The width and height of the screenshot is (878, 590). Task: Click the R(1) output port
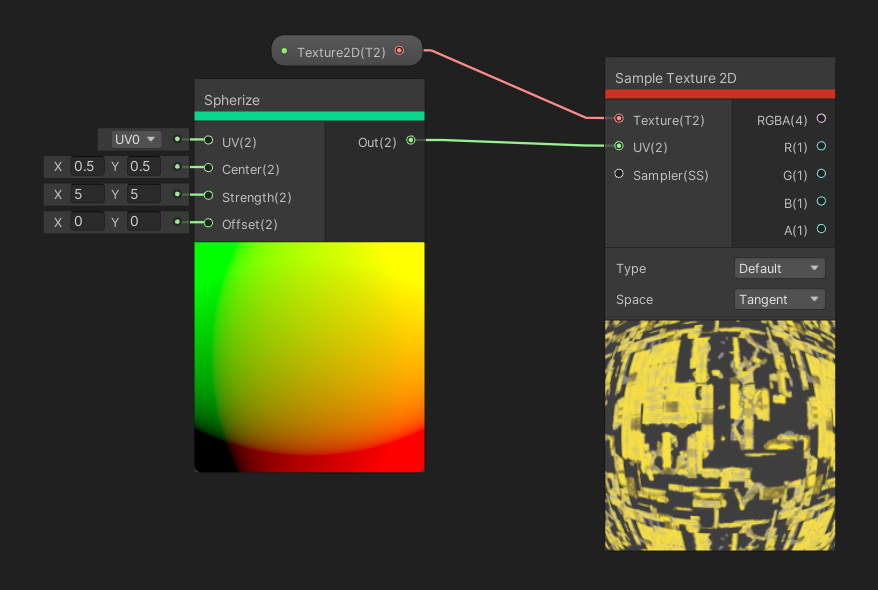pyautogui.click(x=821, y=147)
